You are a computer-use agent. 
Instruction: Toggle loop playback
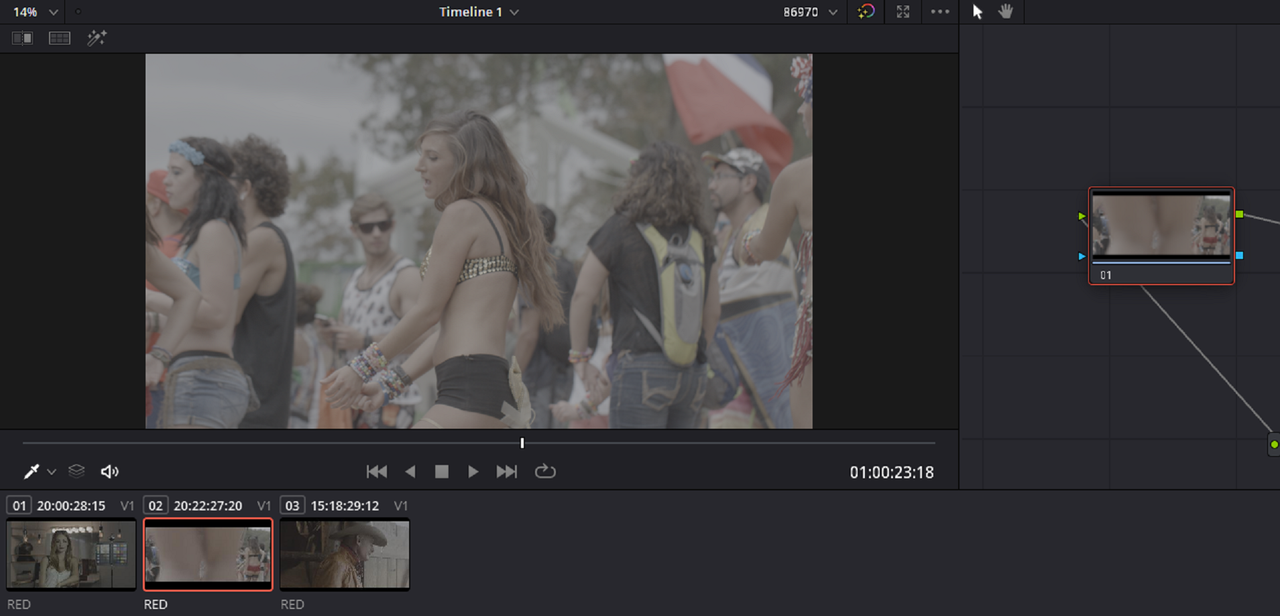pos(545,471)
